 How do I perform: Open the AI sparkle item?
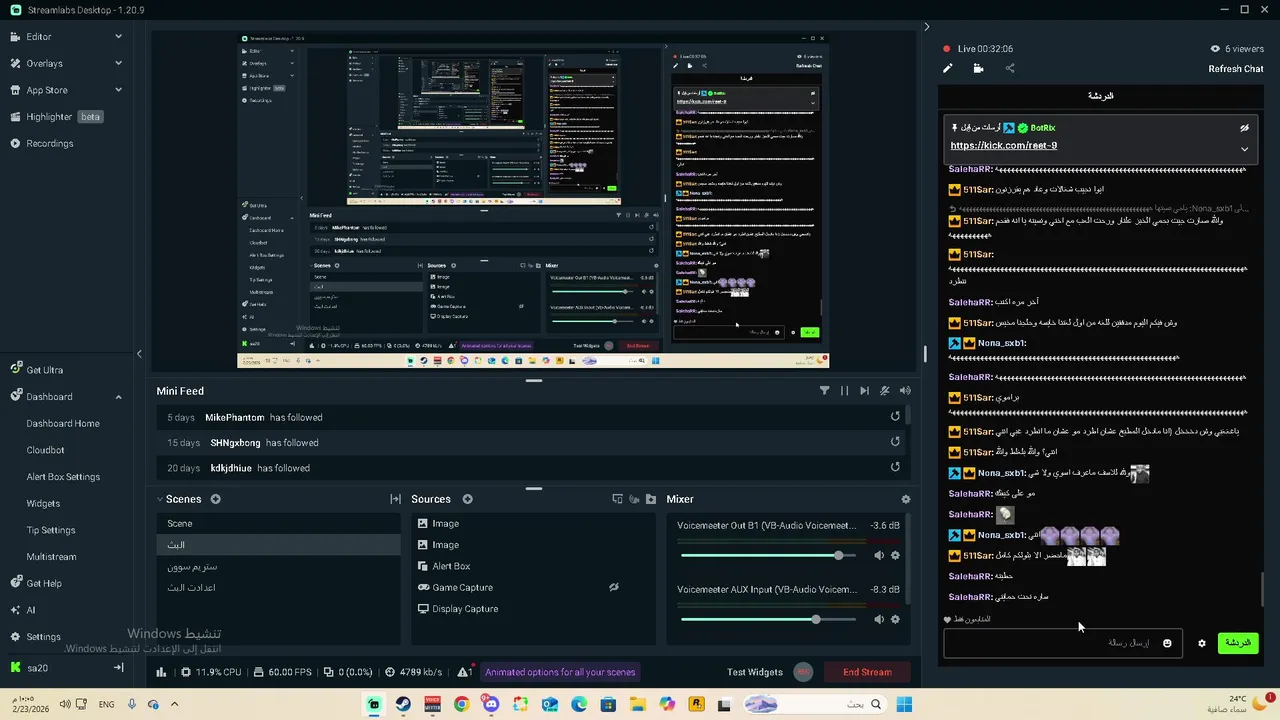click(x=16, y=610)
